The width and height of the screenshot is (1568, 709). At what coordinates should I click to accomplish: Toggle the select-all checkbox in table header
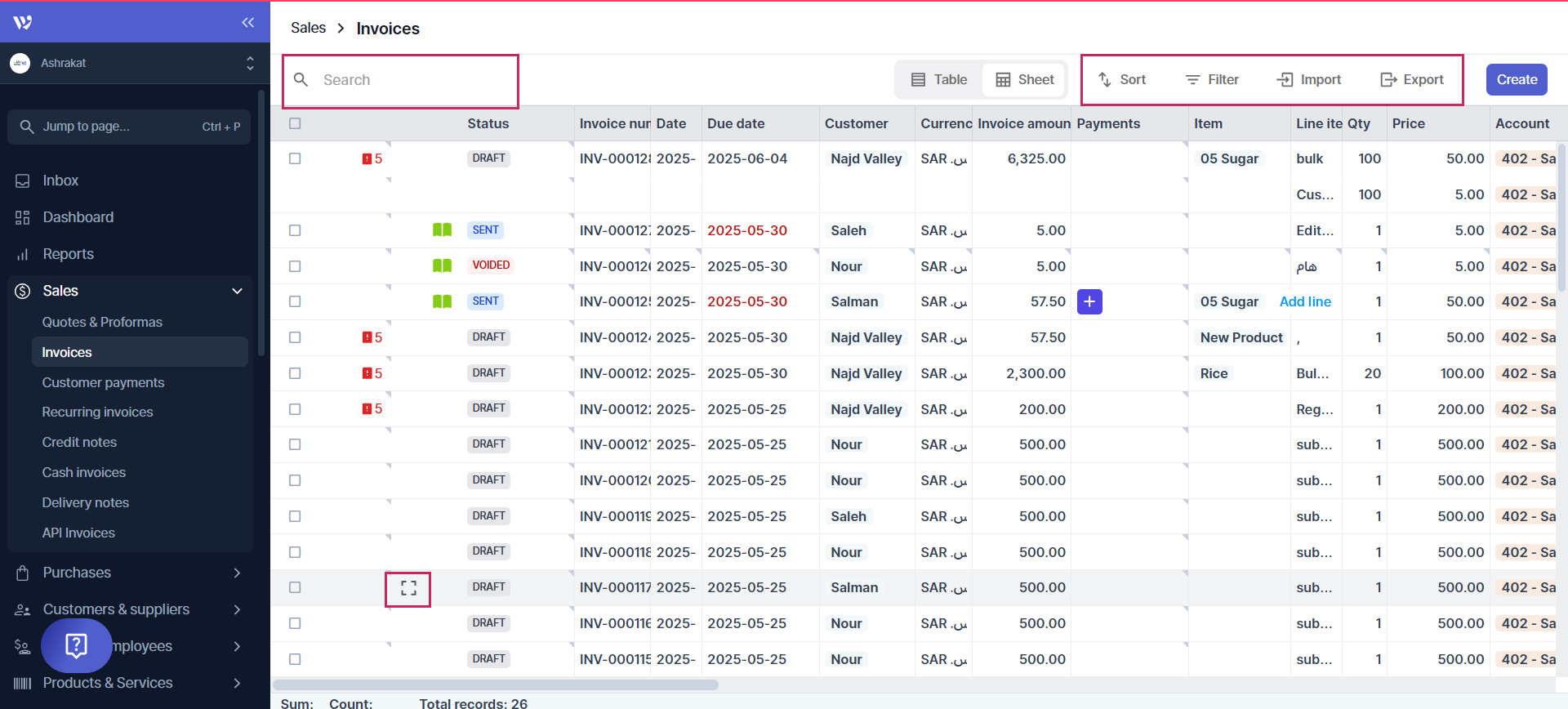tap(295, 123)
